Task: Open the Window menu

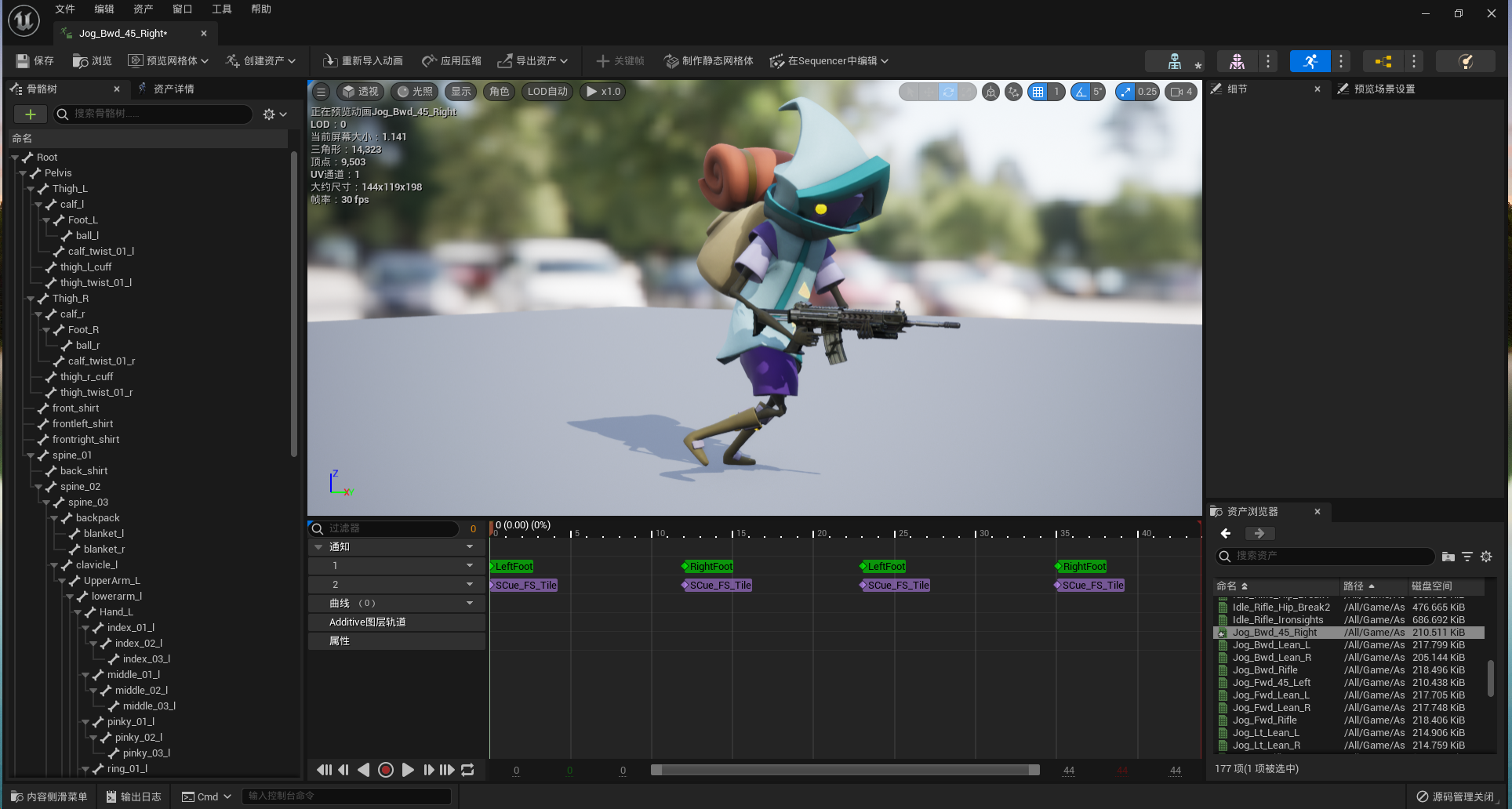Action: [183, 9]
